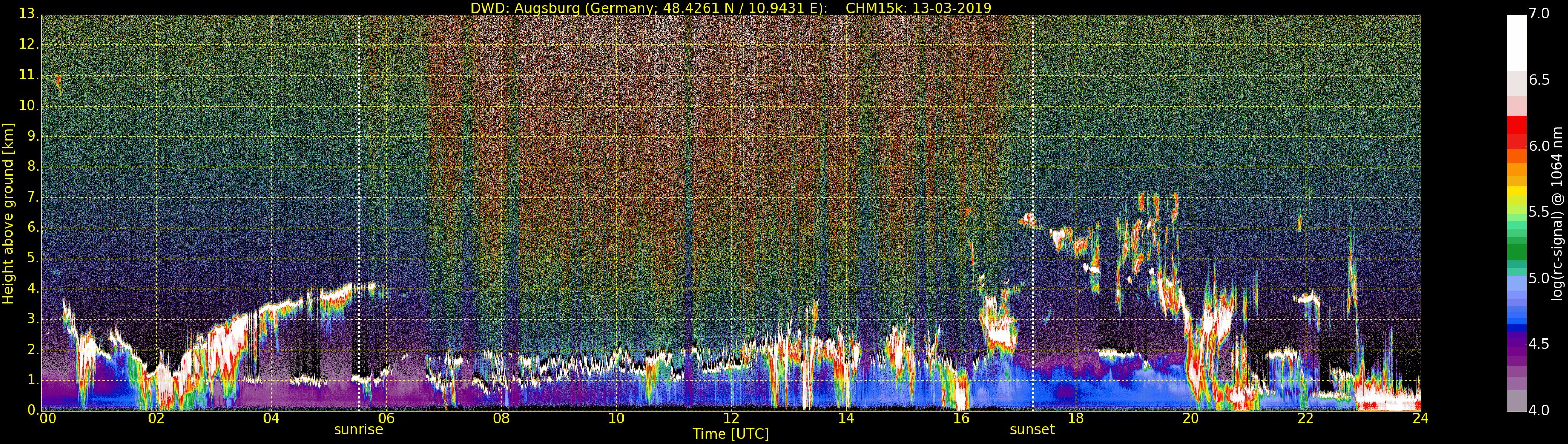
Task: Click the "6." height axis tick label
Action: click(x=33, y=227)
